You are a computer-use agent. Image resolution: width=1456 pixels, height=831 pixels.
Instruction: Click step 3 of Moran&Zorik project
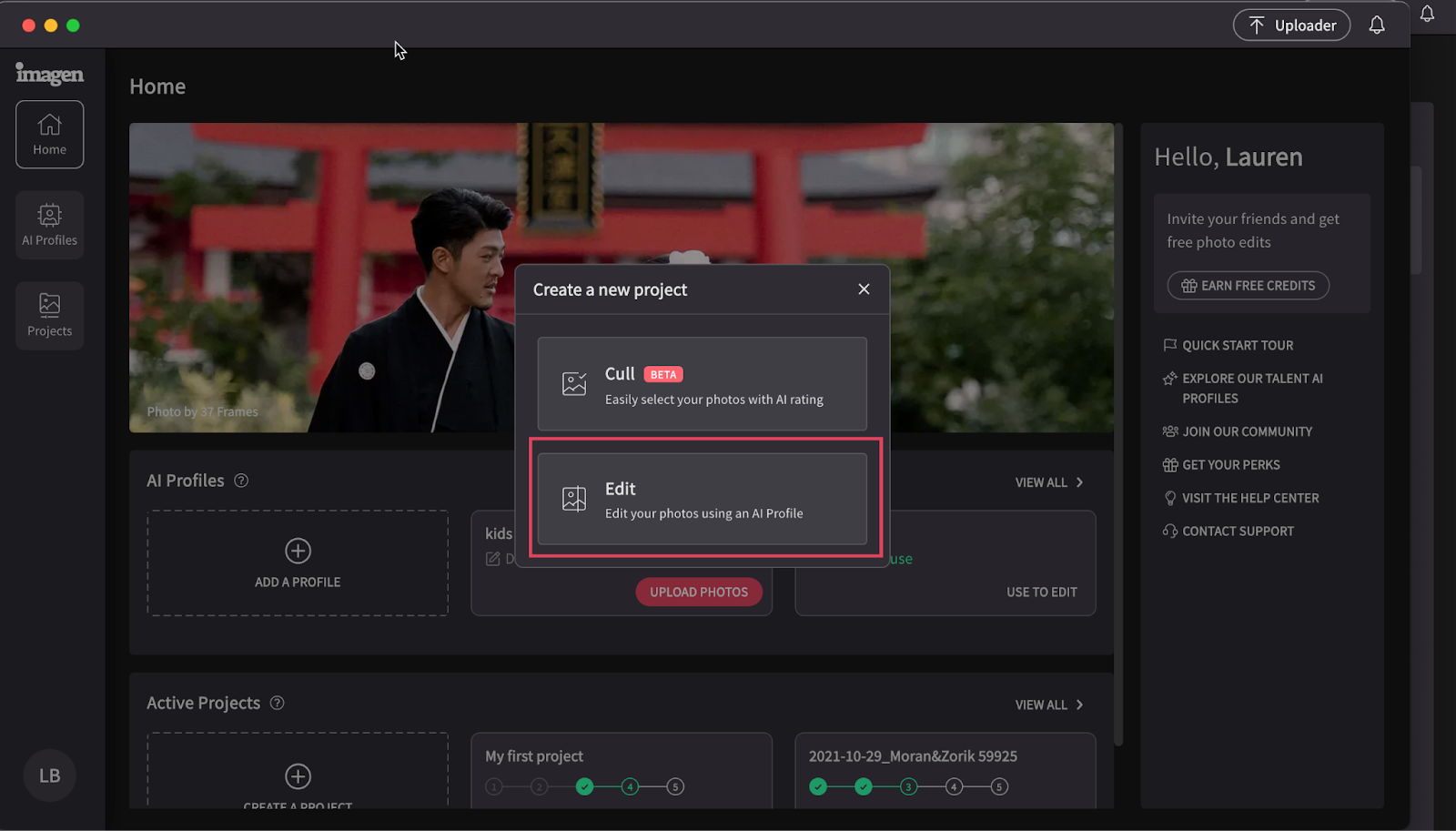tap(908, 786)
